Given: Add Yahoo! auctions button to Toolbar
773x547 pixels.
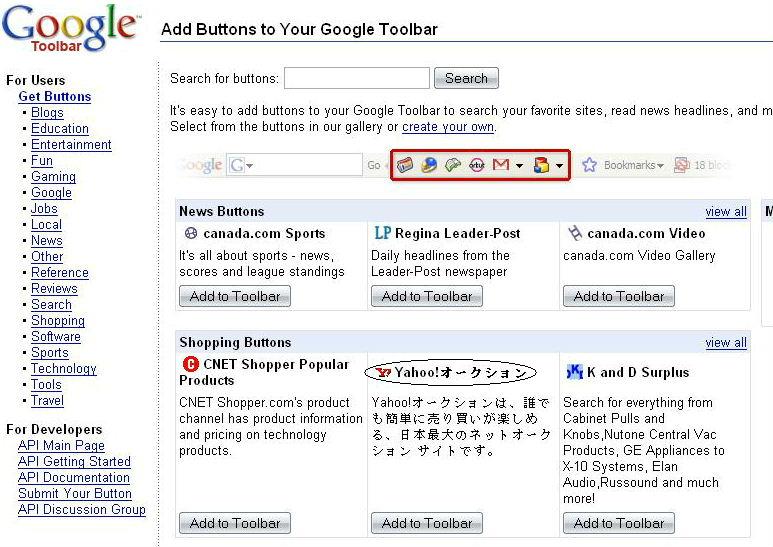Looking at the screenshot, I should point(427,523).
